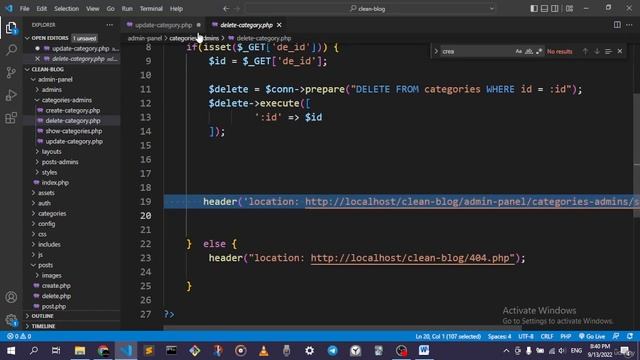Change UTF-8 encoding in status bar
The width and height of the screenshot is (640, 360).
point(526,336)
